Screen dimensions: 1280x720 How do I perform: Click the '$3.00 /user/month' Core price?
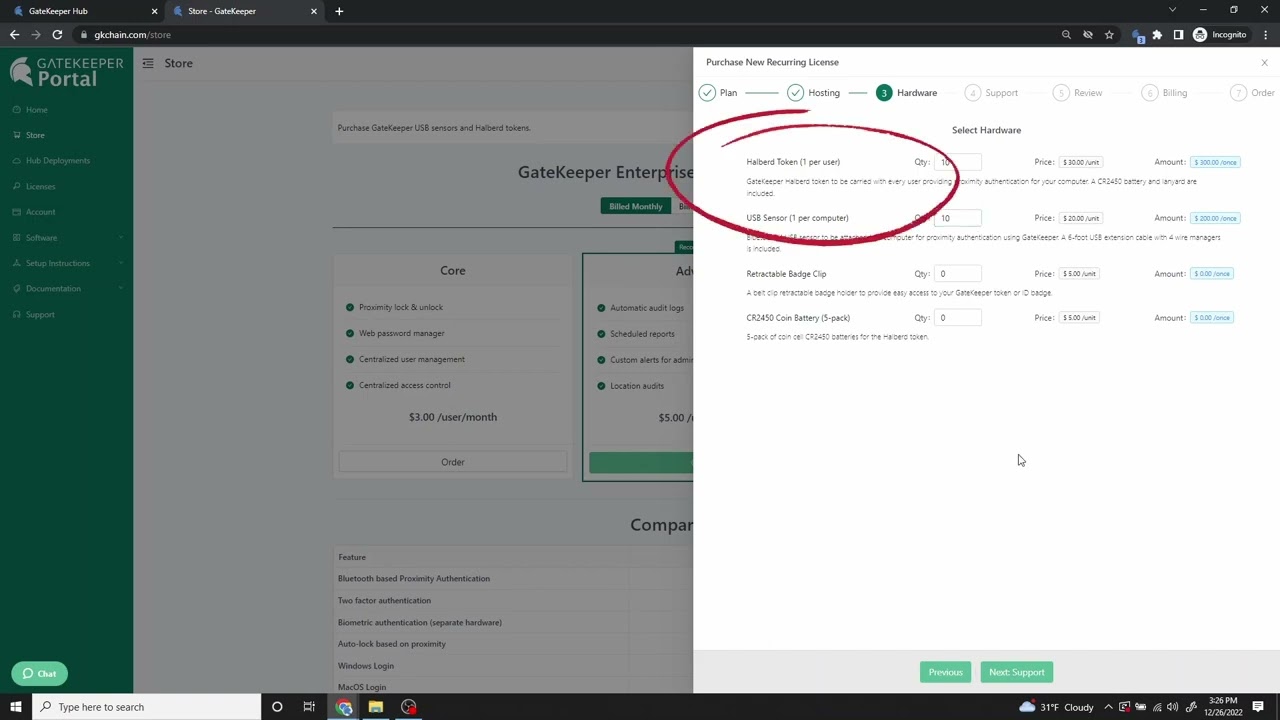click(453, 417)
